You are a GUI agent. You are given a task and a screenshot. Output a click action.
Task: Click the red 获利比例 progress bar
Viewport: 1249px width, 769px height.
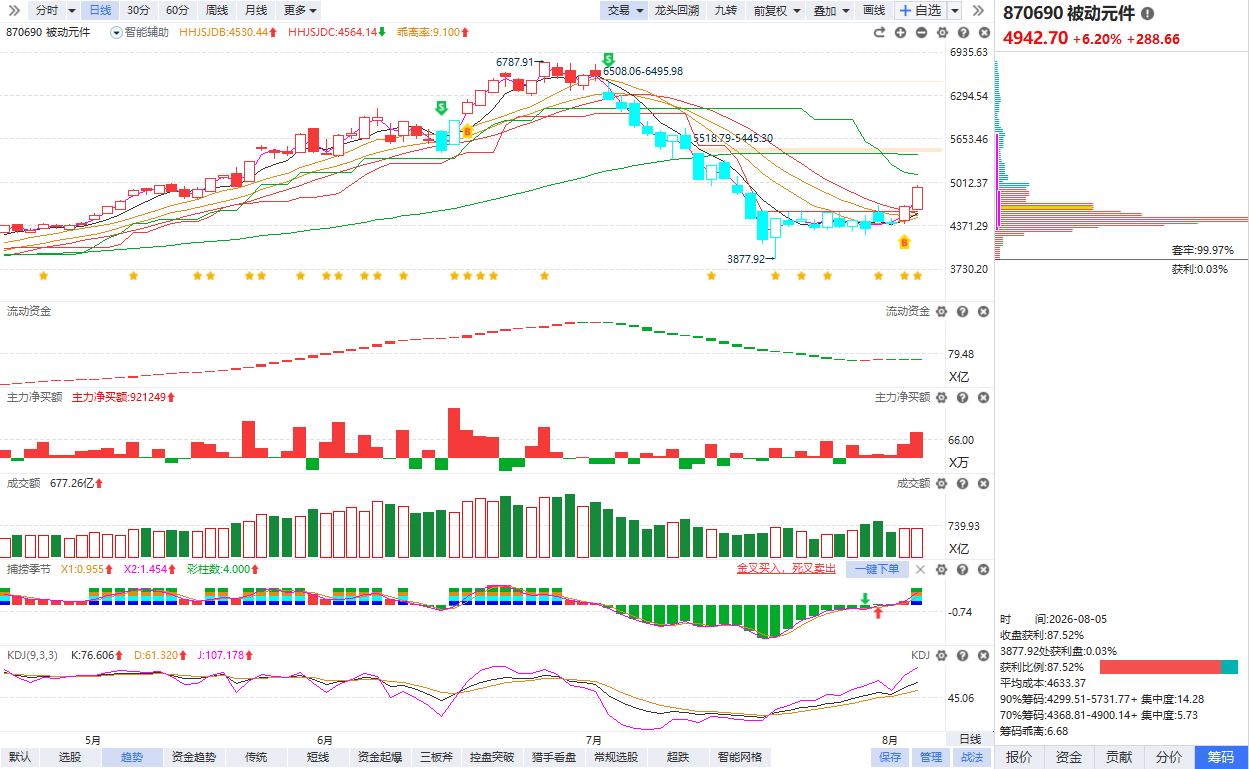click(x=1161, y=667)
